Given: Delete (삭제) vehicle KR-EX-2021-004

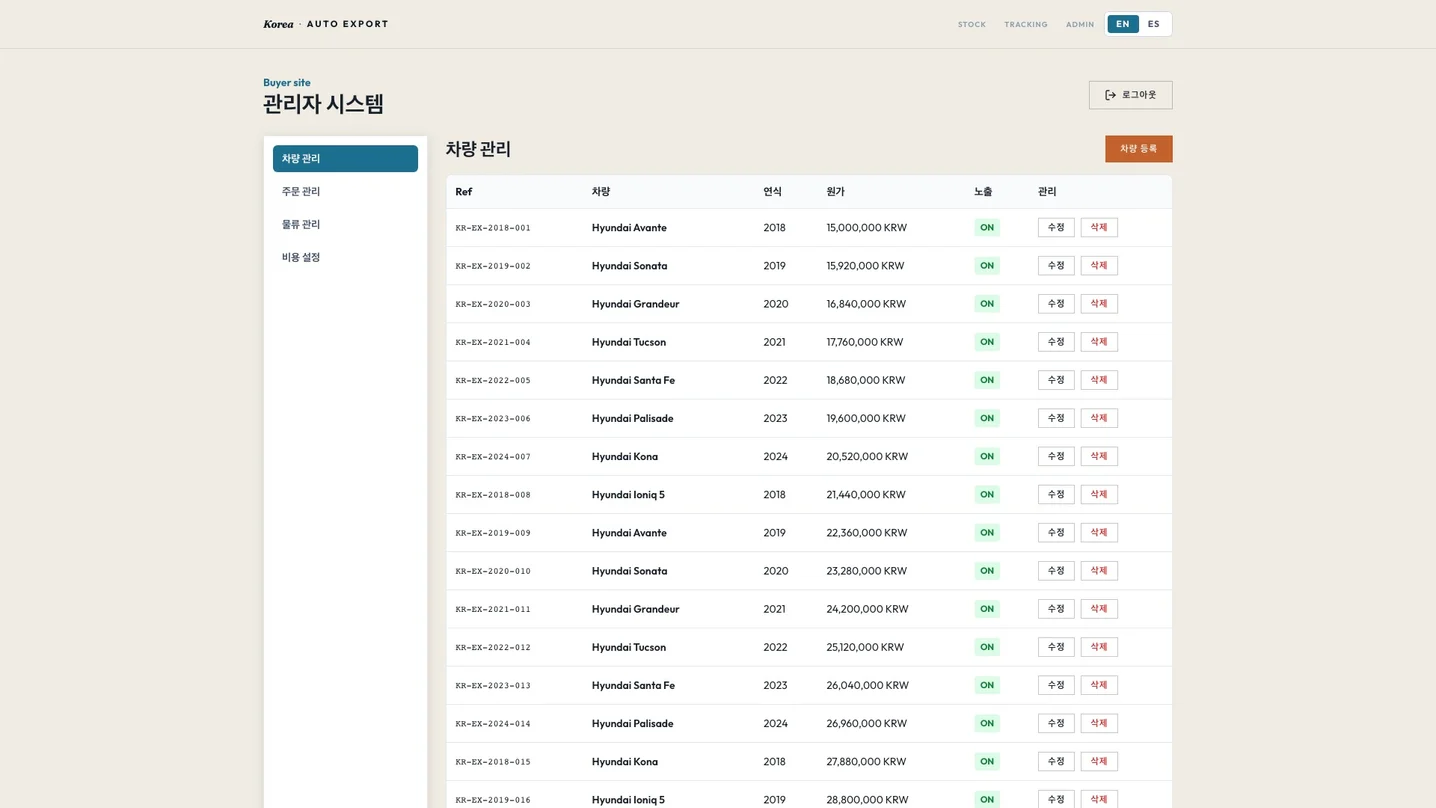Looking at the screenshot, I should tap(1099, 342).
